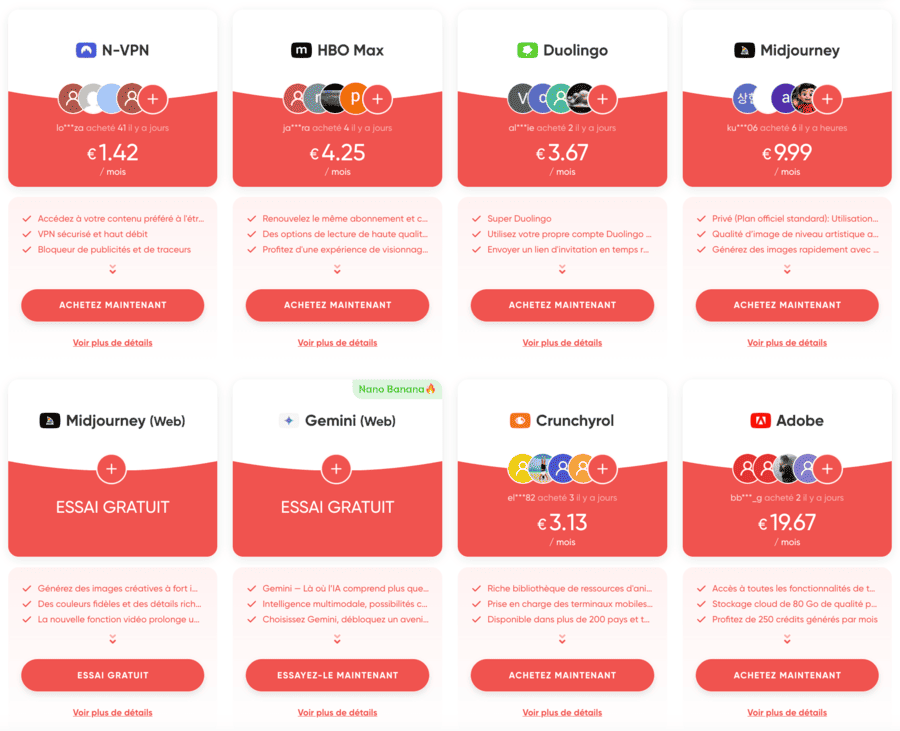Click the plus icon on the Gemini card
900x731 pixels.
point(336,469)
